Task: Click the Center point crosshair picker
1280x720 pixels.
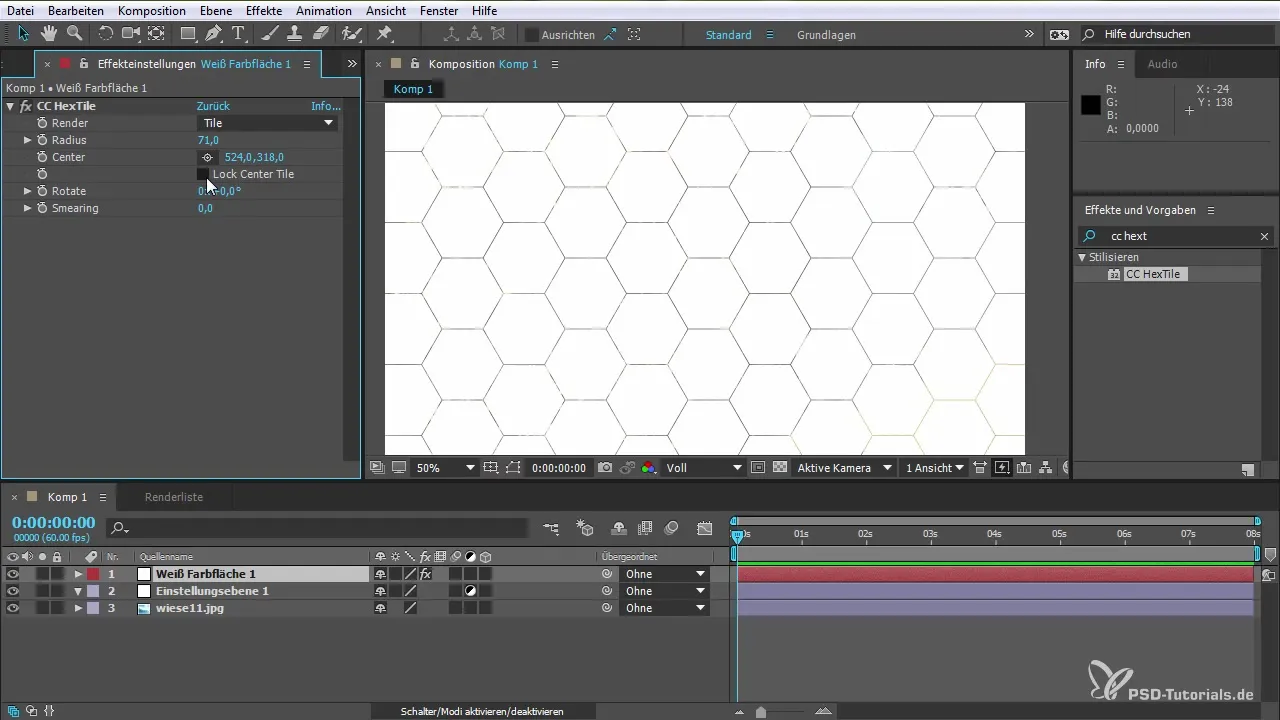Action: point(207,157)
